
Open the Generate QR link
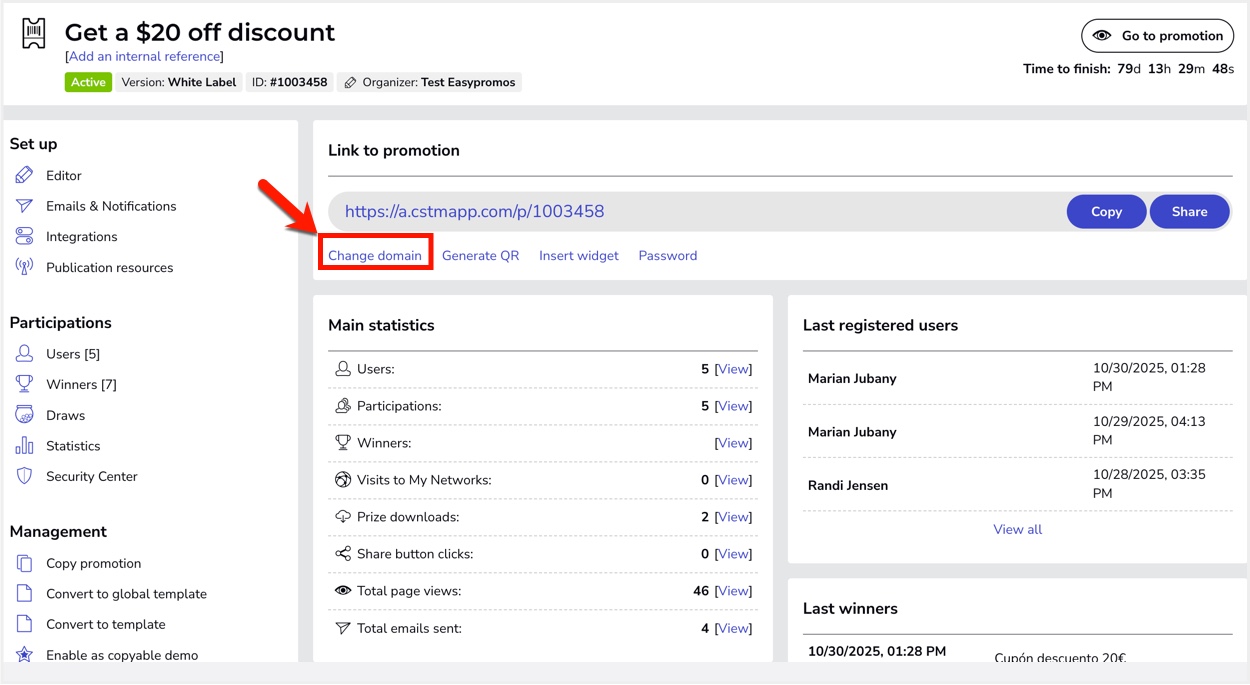(480, 256)
